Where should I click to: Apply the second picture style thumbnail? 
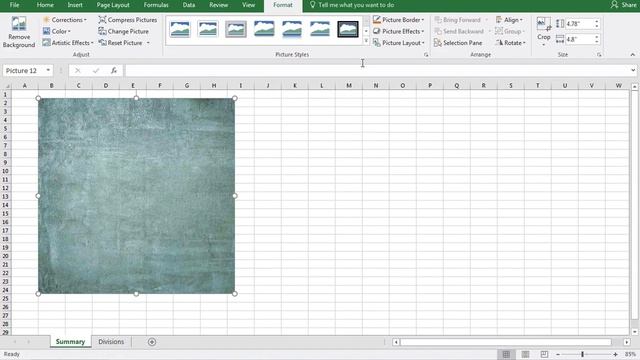click(208, 29)
